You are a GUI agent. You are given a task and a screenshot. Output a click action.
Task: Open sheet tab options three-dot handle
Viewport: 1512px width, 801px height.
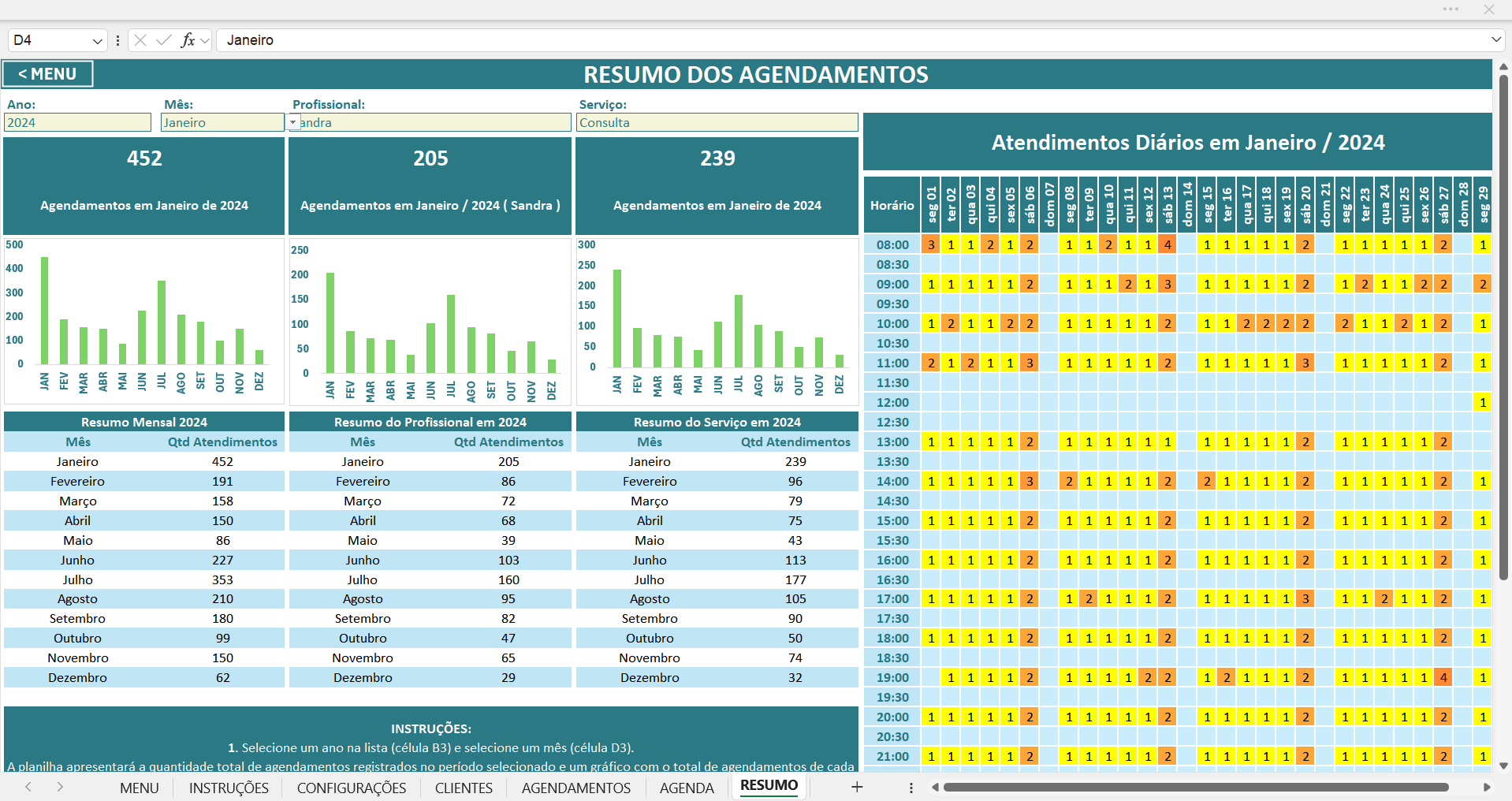(911, 788)
